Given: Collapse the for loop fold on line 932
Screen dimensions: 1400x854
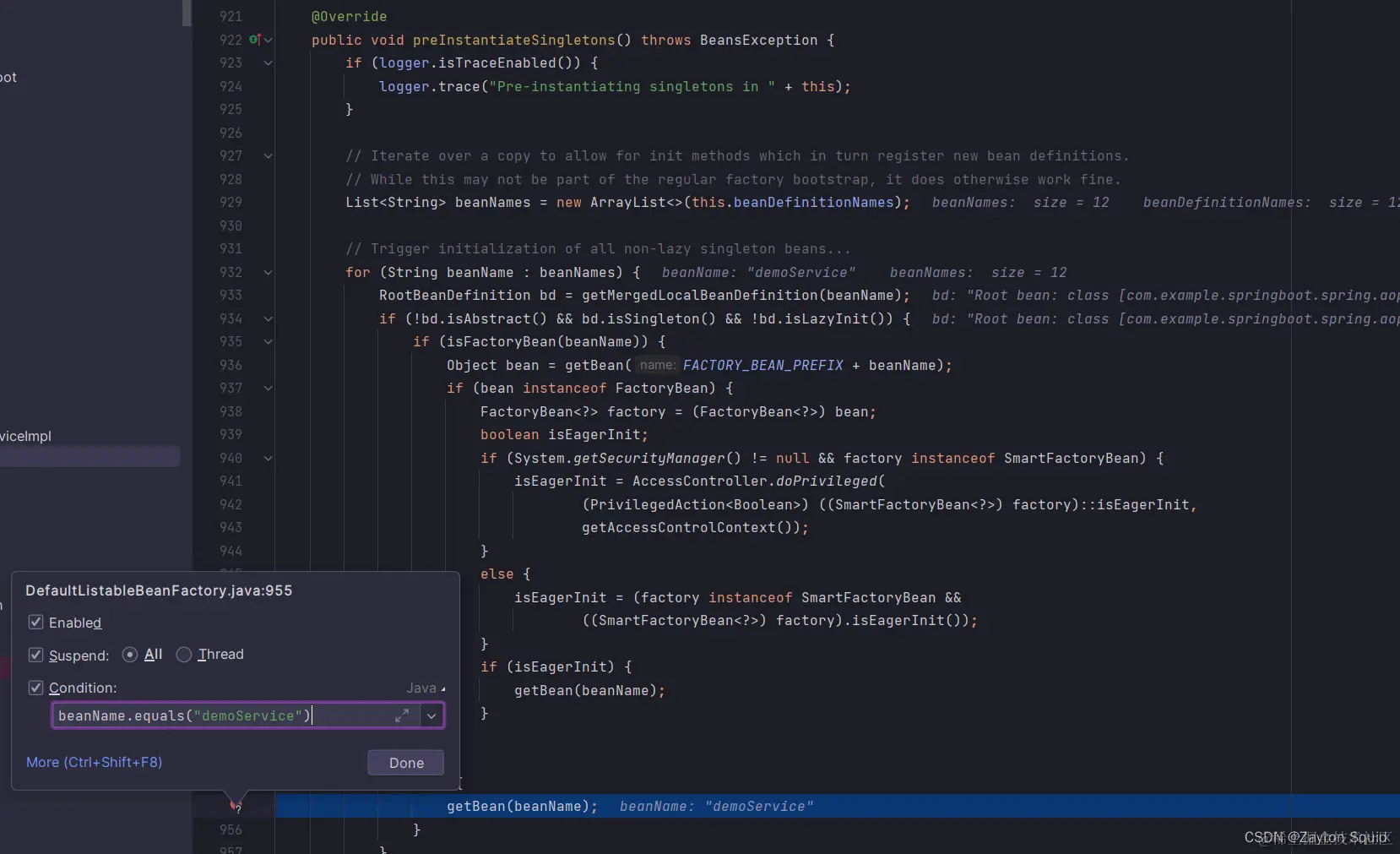Looking at the screenshot, I should 268,272.
